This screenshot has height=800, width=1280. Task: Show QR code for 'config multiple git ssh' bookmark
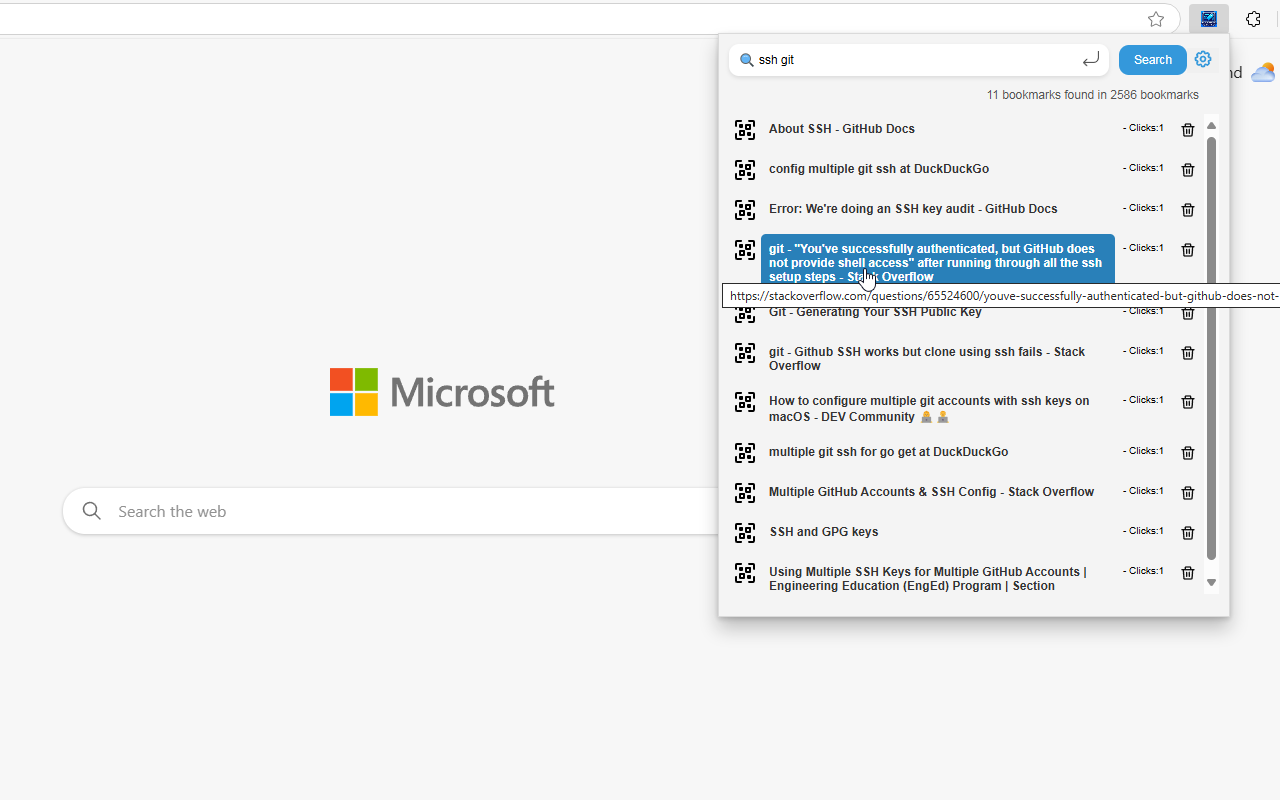pos(745,170)
